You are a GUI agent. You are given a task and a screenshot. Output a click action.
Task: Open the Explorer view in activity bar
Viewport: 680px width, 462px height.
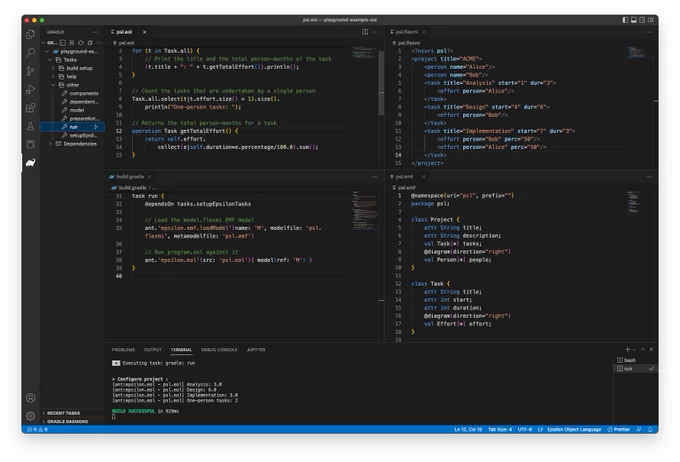click(30, 34)
